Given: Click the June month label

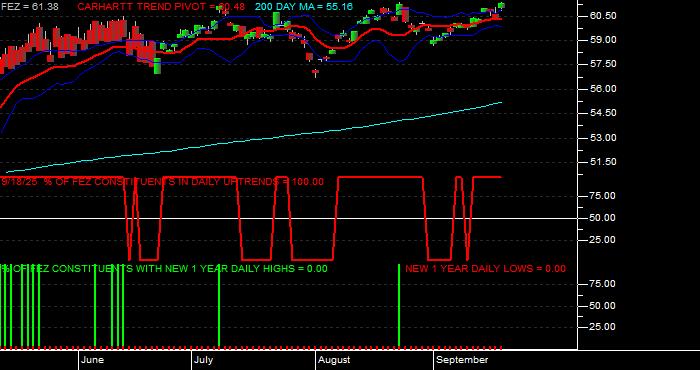Looking at the screenshot, I should tap(93, 360).
